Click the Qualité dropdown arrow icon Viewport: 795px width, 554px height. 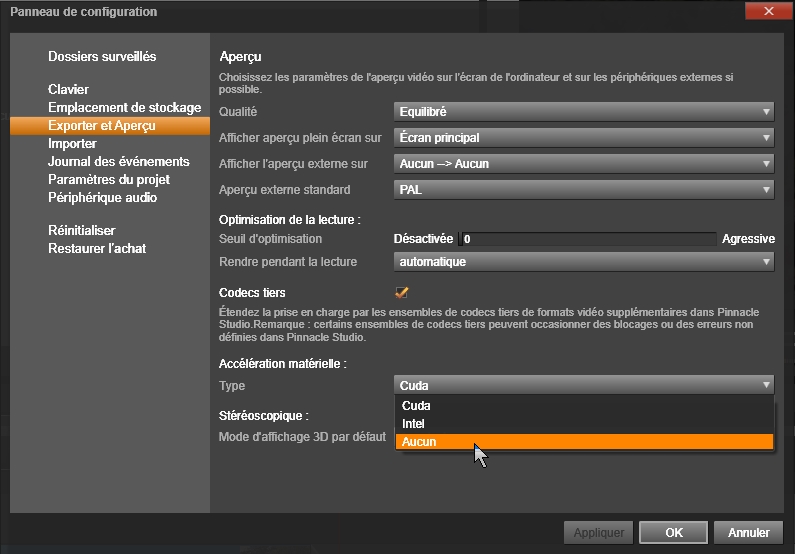[766, 112]
